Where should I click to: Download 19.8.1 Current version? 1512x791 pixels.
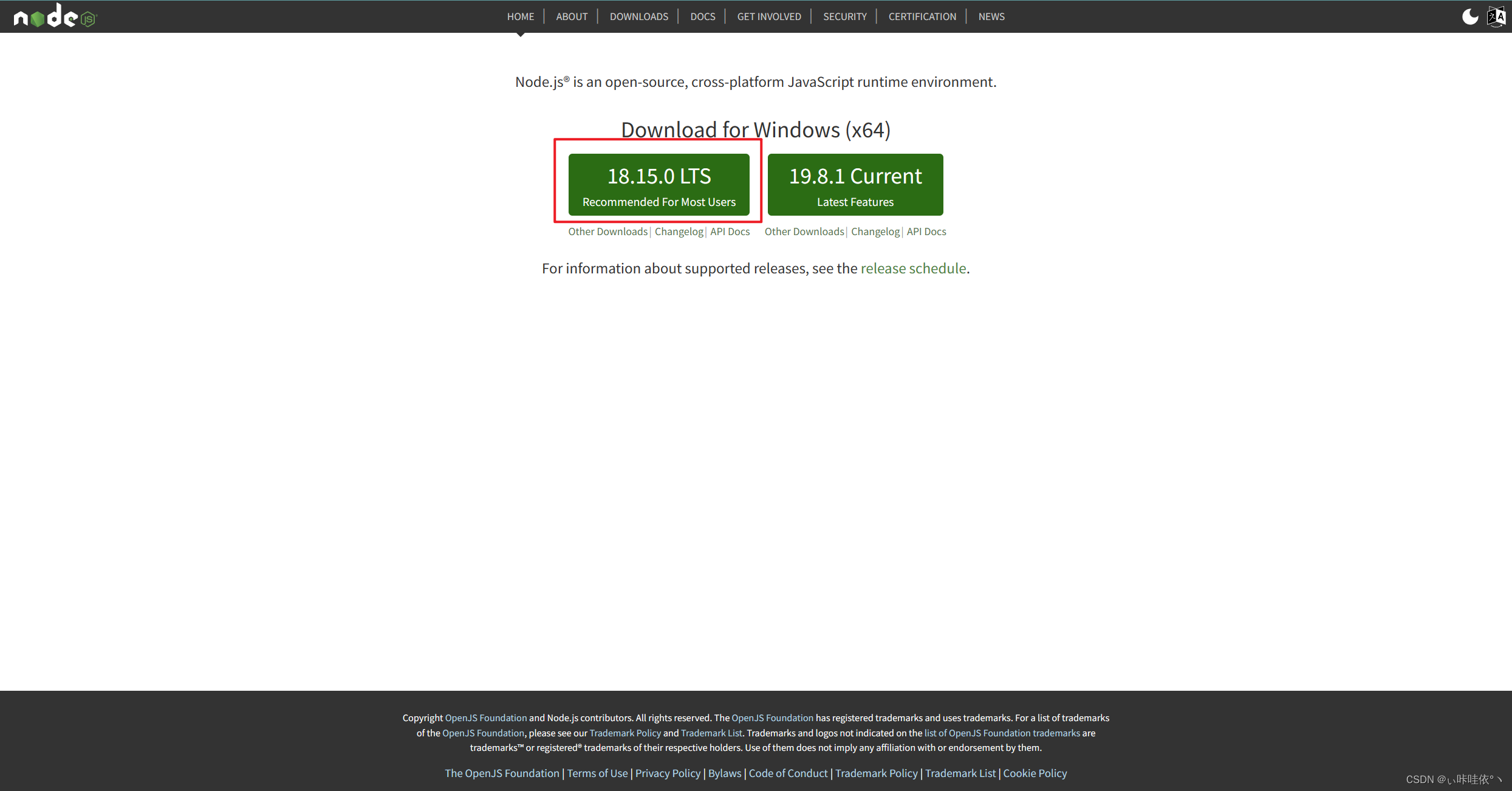855,185
